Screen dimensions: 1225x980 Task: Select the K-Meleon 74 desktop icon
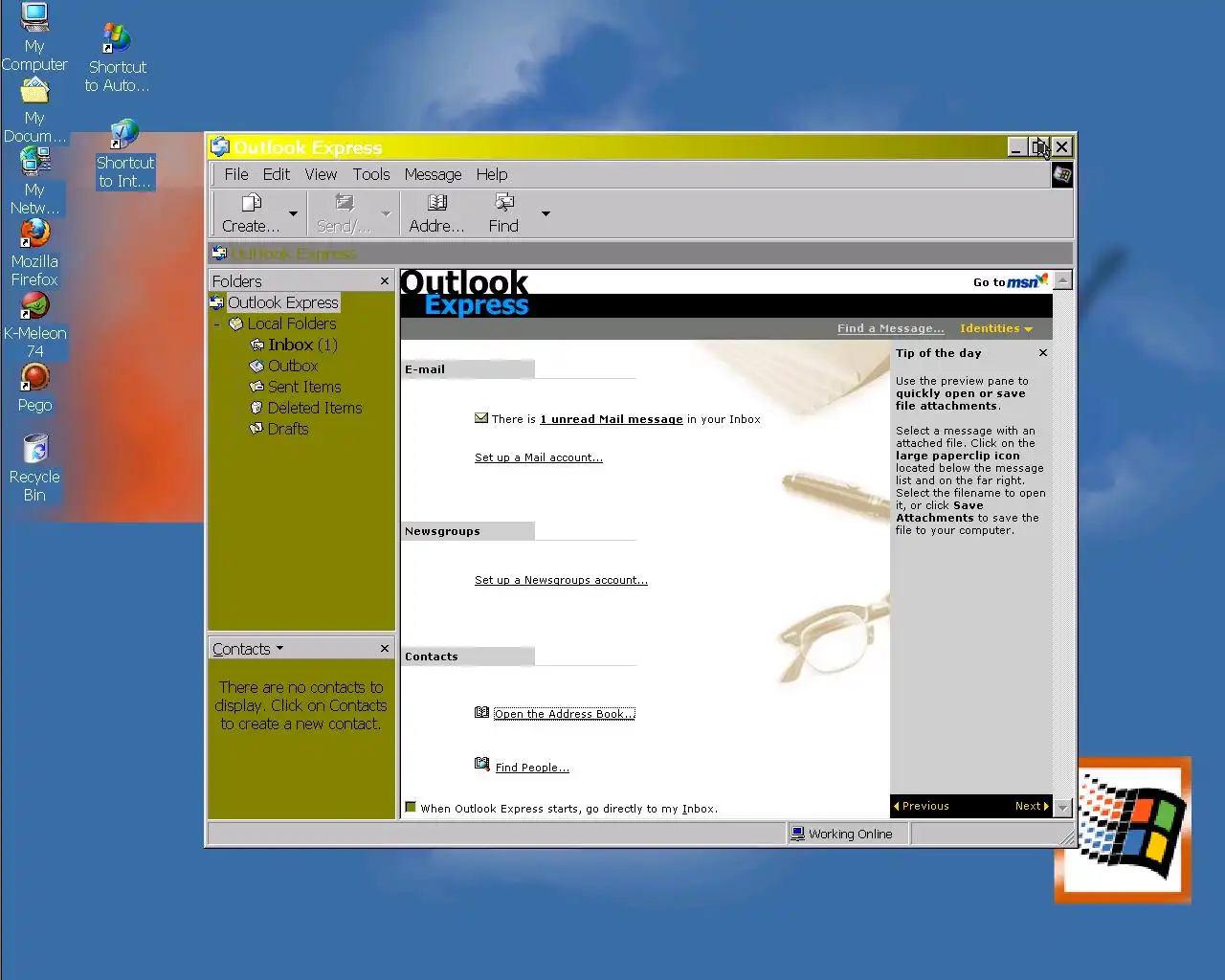pos(34,325)
